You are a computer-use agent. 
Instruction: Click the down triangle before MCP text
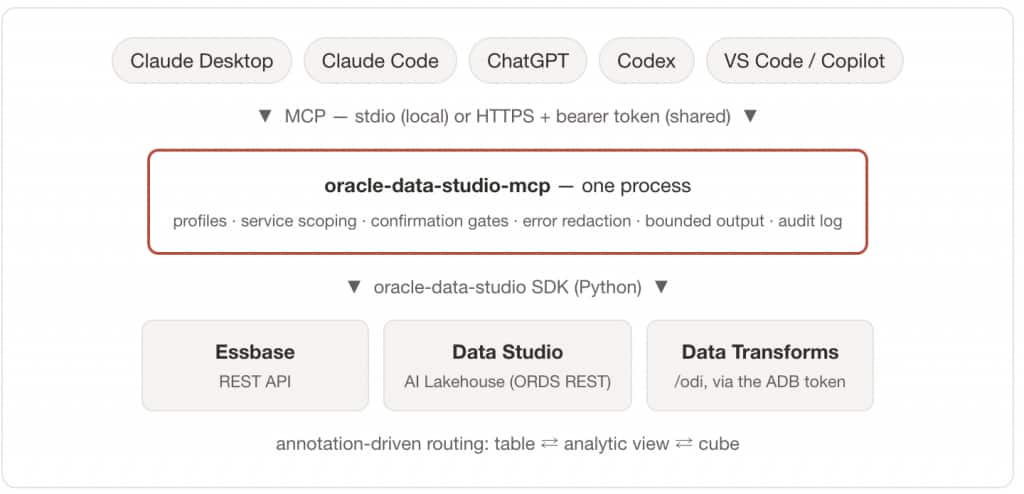(x=264, y=116)
